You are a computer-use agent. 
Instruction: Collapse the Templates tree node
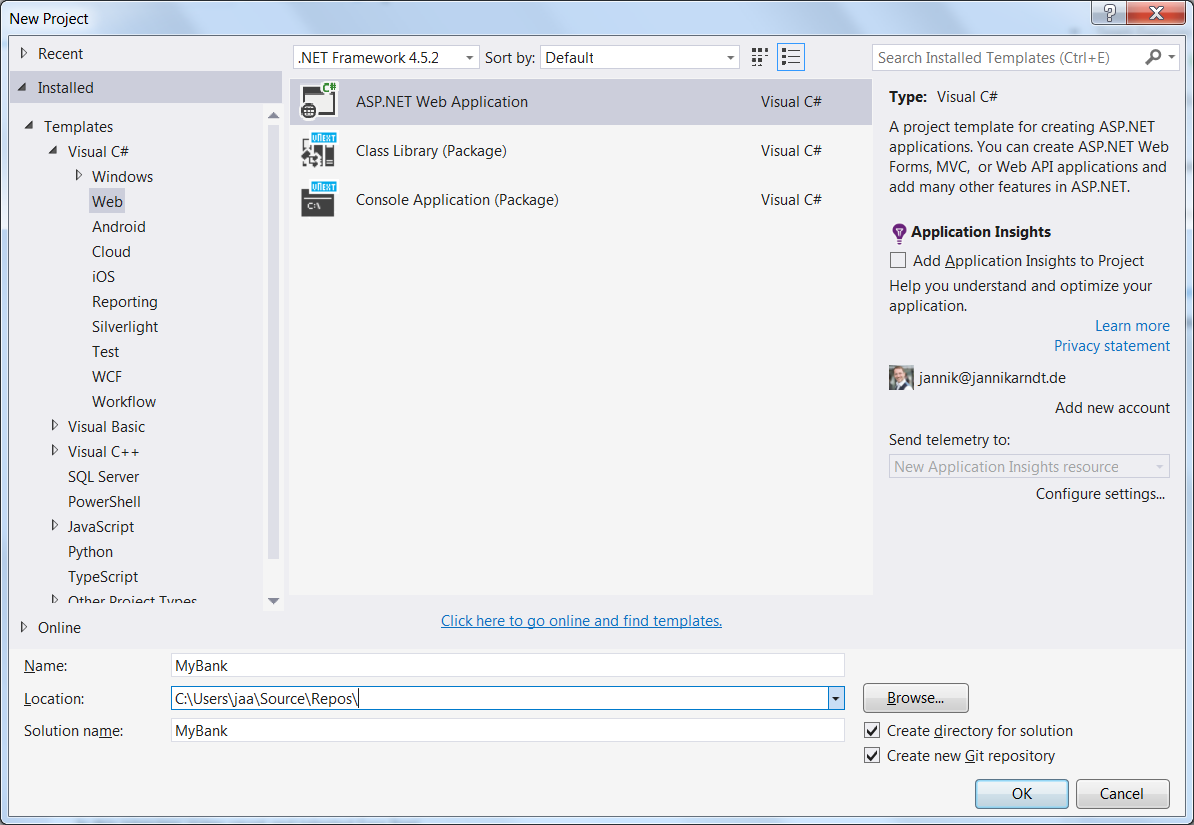coord(29,126)
